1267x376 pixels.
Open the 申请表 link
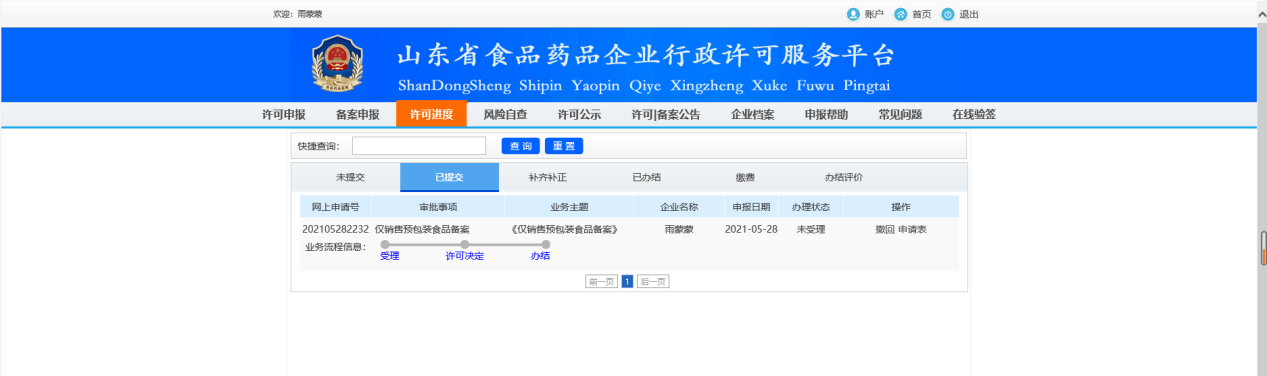point(912,229)
